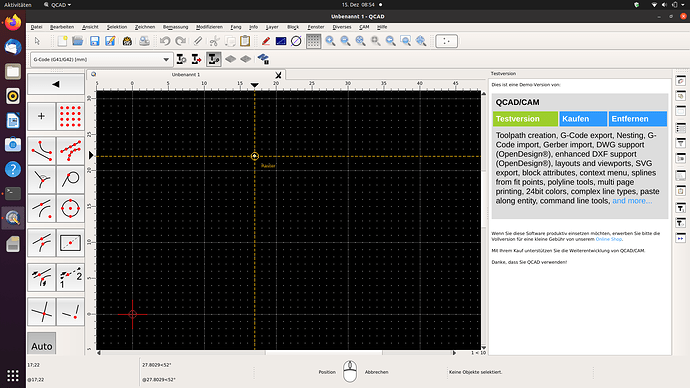This screenshot has width=690, height=388.
Task: Toggle screen-based linetypes blue icon
Action: pyautogui.click(x=281, y=41)
